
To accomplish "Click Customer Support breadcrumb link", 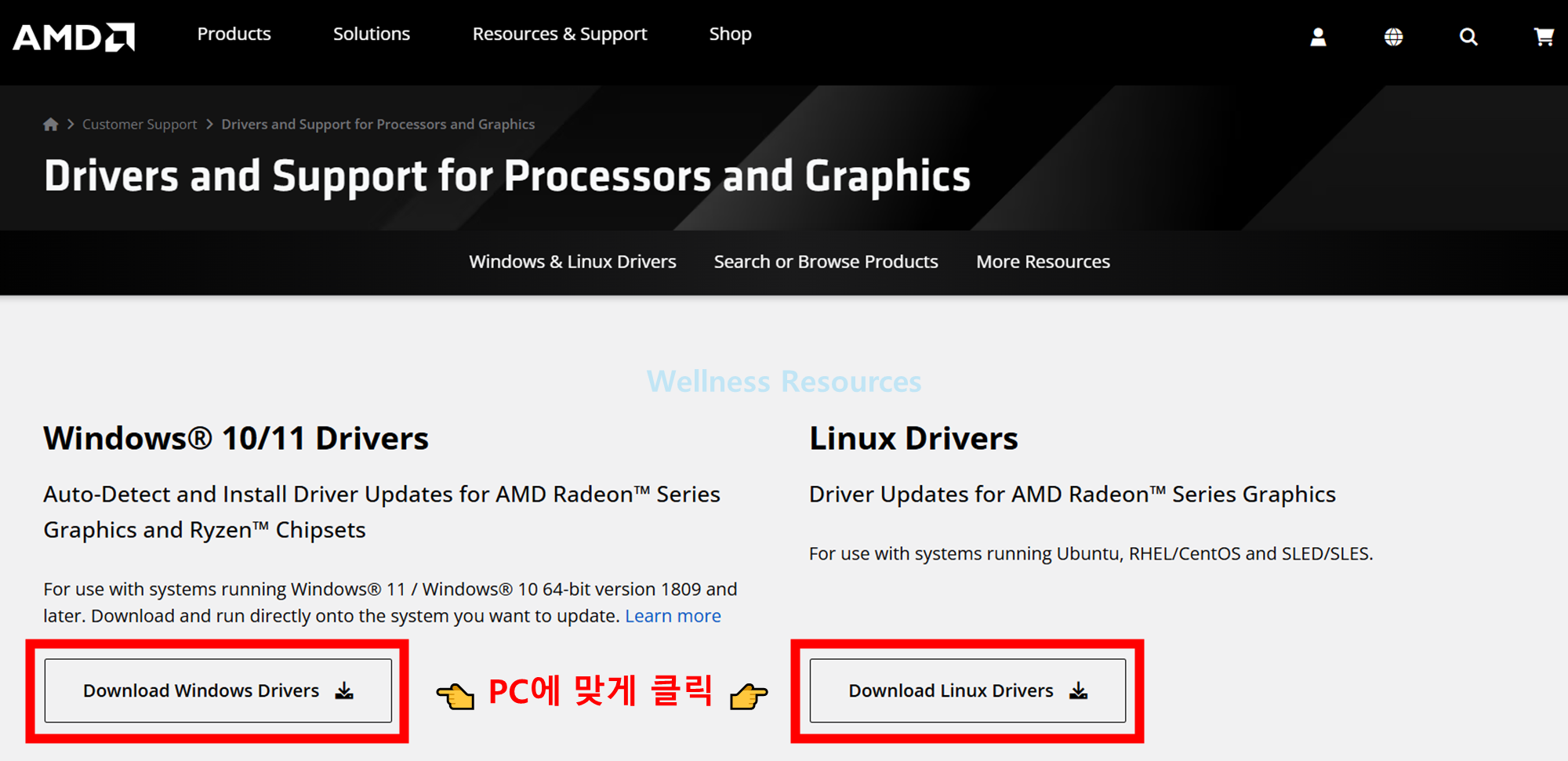I will tap(140, 125).
